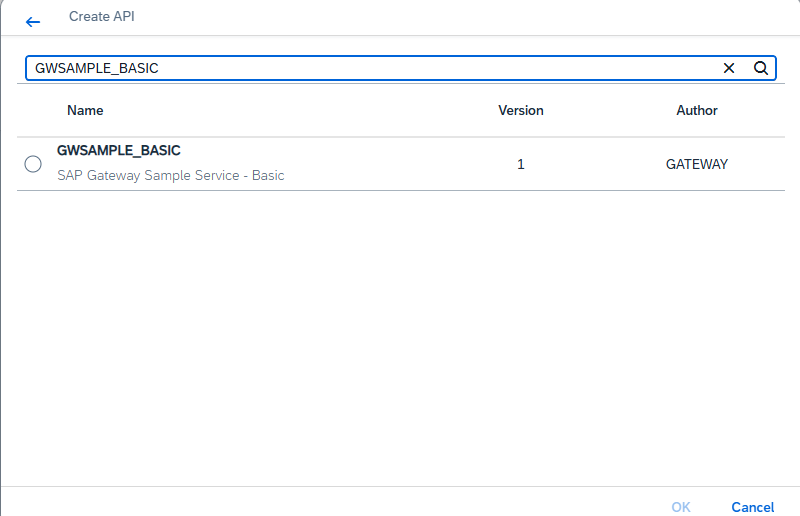Click version number 1 in the row
Screen dimensions: 800x516
[520, 164]
